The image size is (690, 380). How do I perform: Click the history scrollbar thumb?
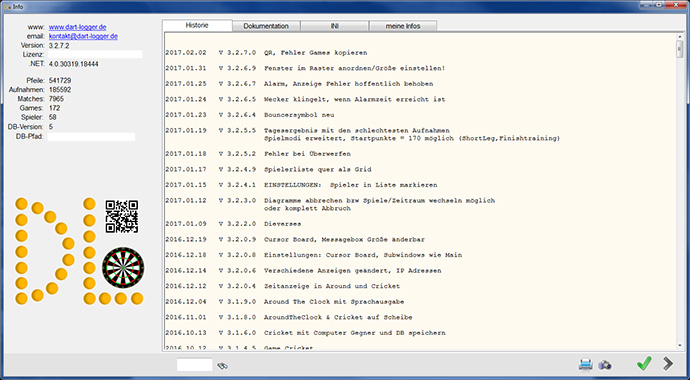pyautogui.click(x=679, y=50)
